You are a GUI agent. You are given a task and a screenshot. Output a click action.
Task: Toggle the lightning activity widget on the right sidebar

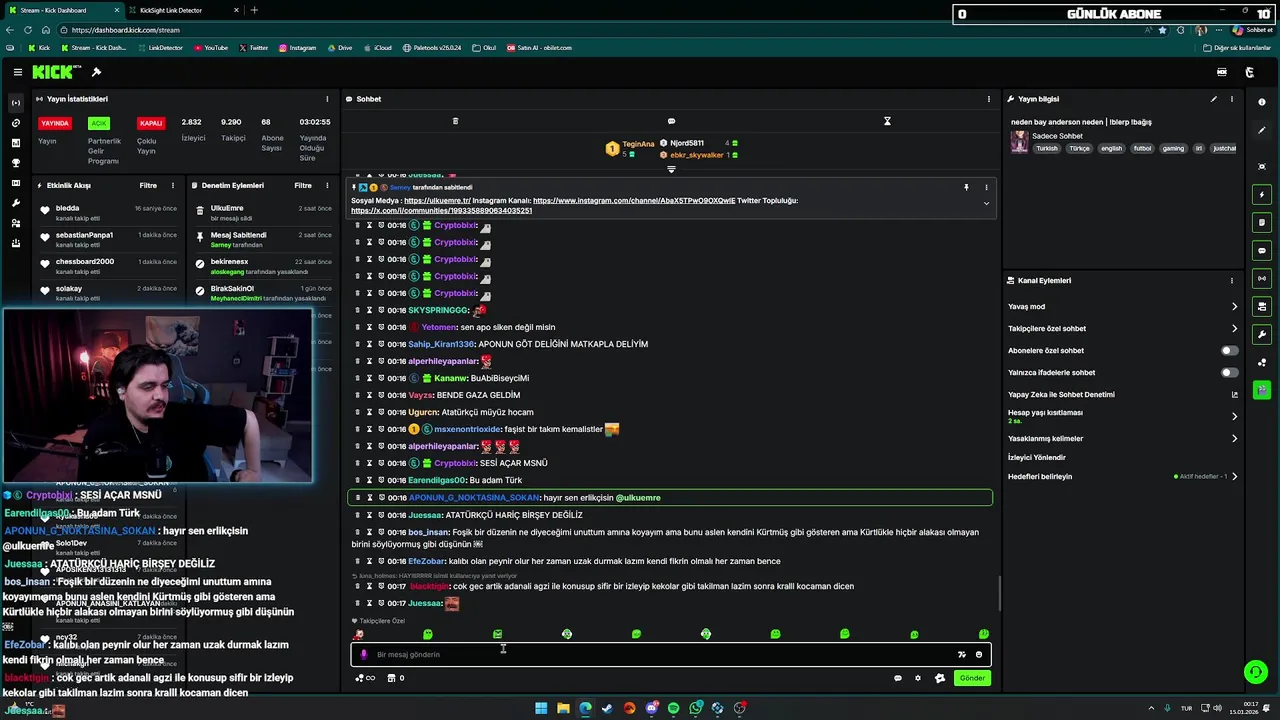(x=1262, y=194)
